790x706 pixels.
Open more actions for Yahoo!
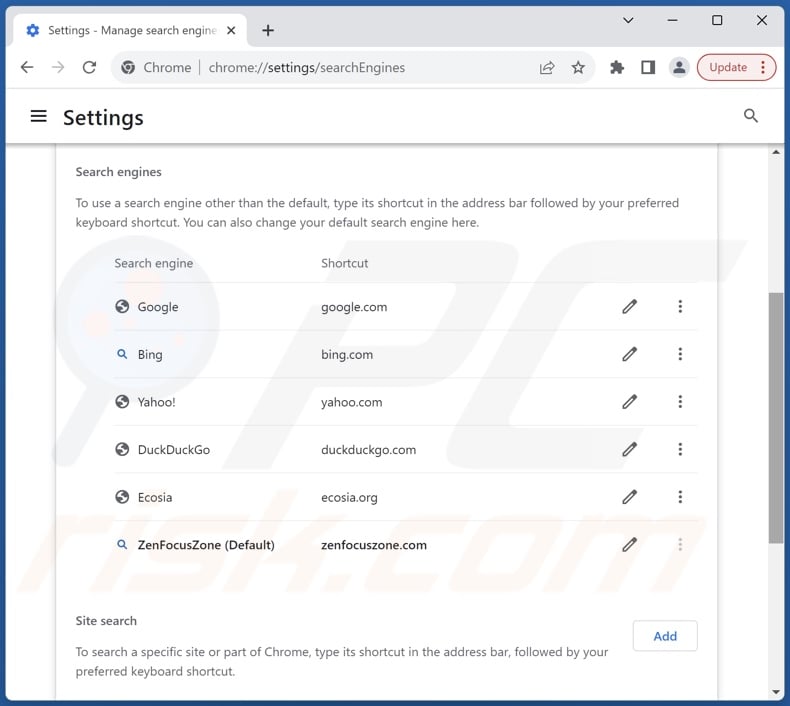tap(680, 402)
